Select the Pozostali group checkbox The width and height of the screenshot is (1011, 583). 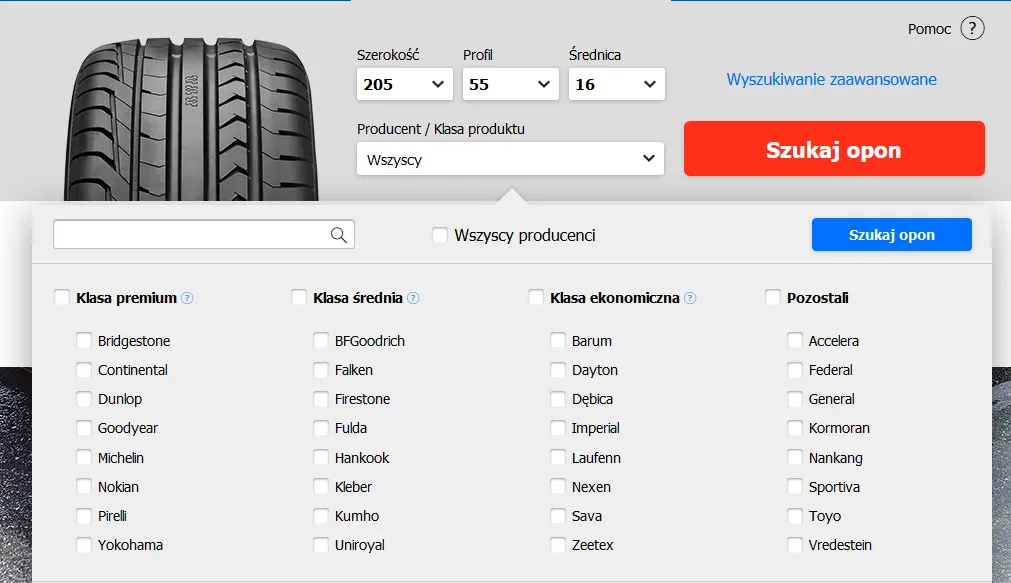point(773,298)
